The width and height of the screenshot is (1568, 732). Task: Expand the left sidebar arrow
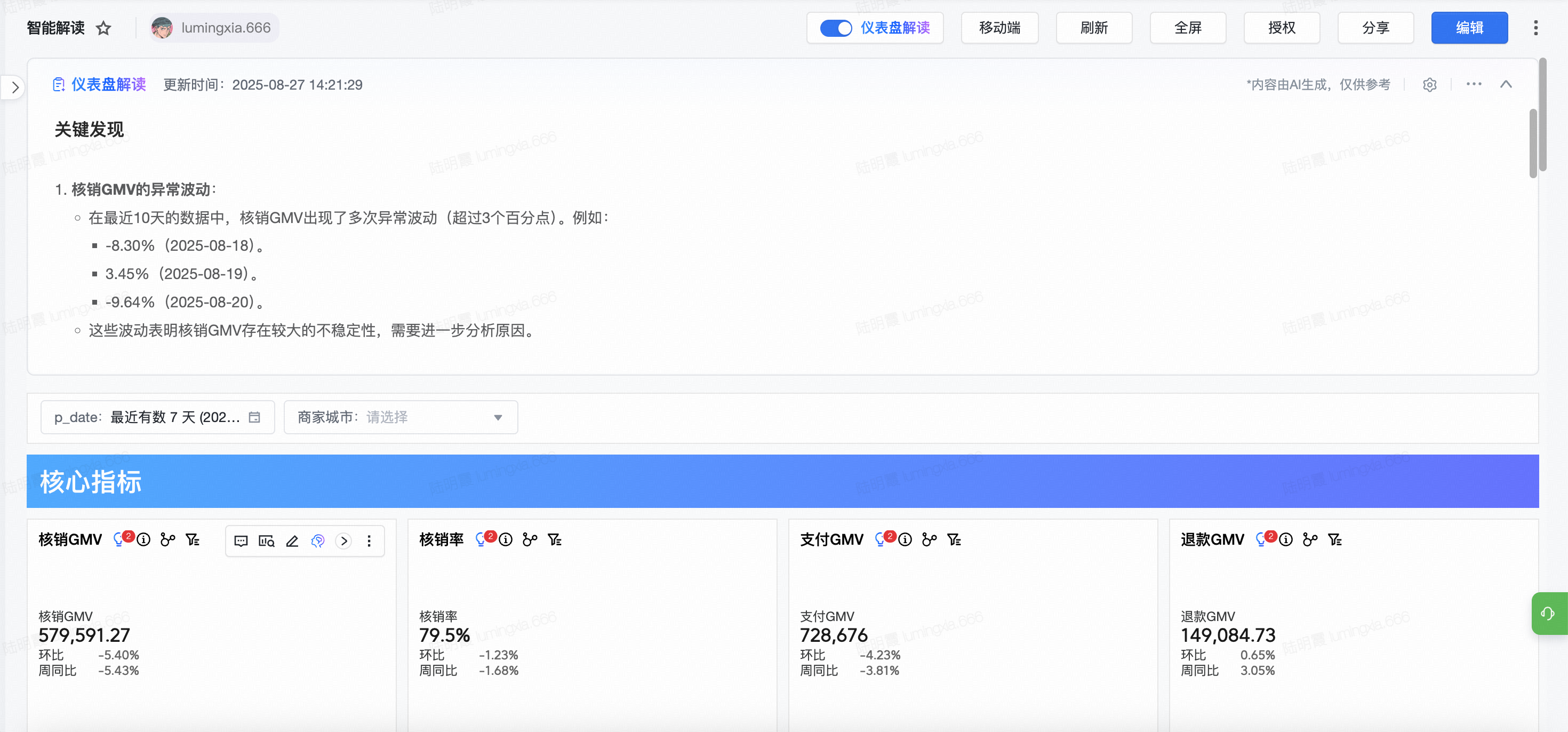pos(14,87)
